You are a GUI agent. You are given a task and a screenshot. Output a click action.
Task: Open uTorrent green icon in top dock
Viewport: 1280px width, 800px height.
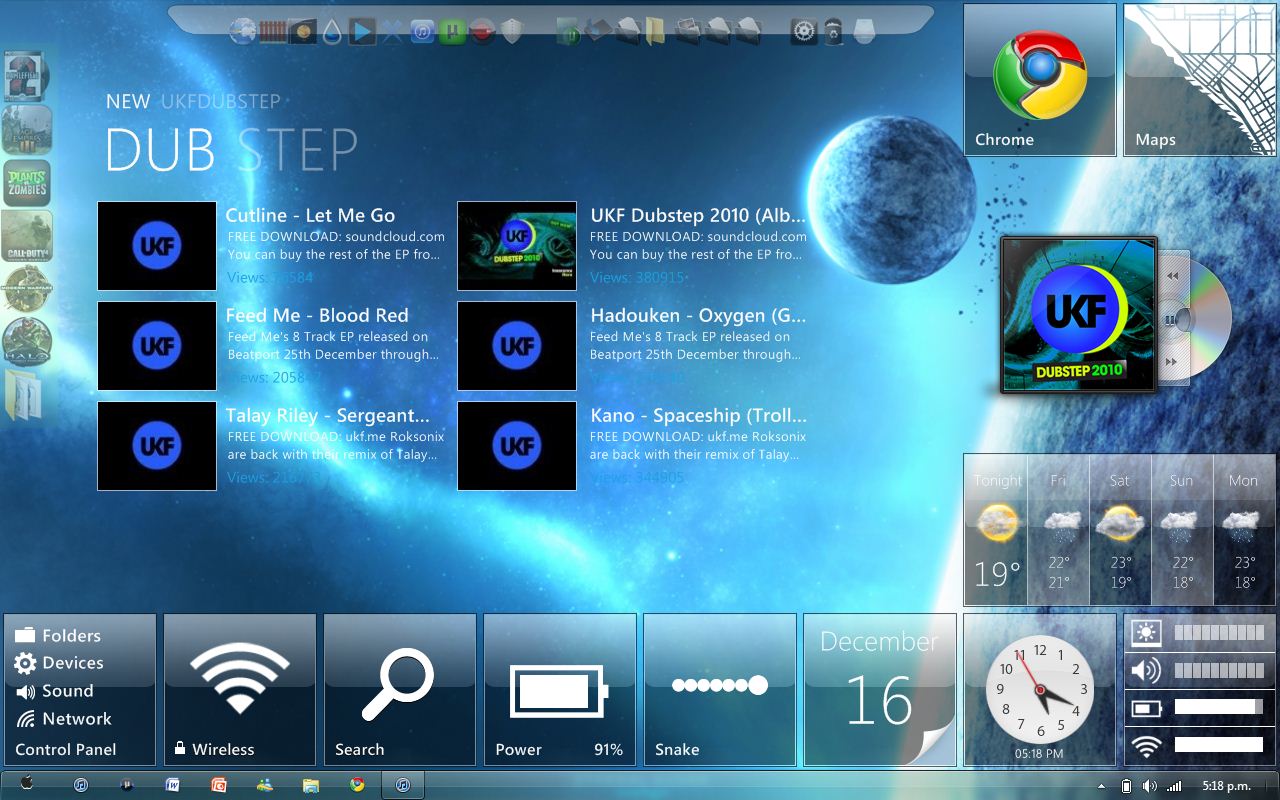452,32
